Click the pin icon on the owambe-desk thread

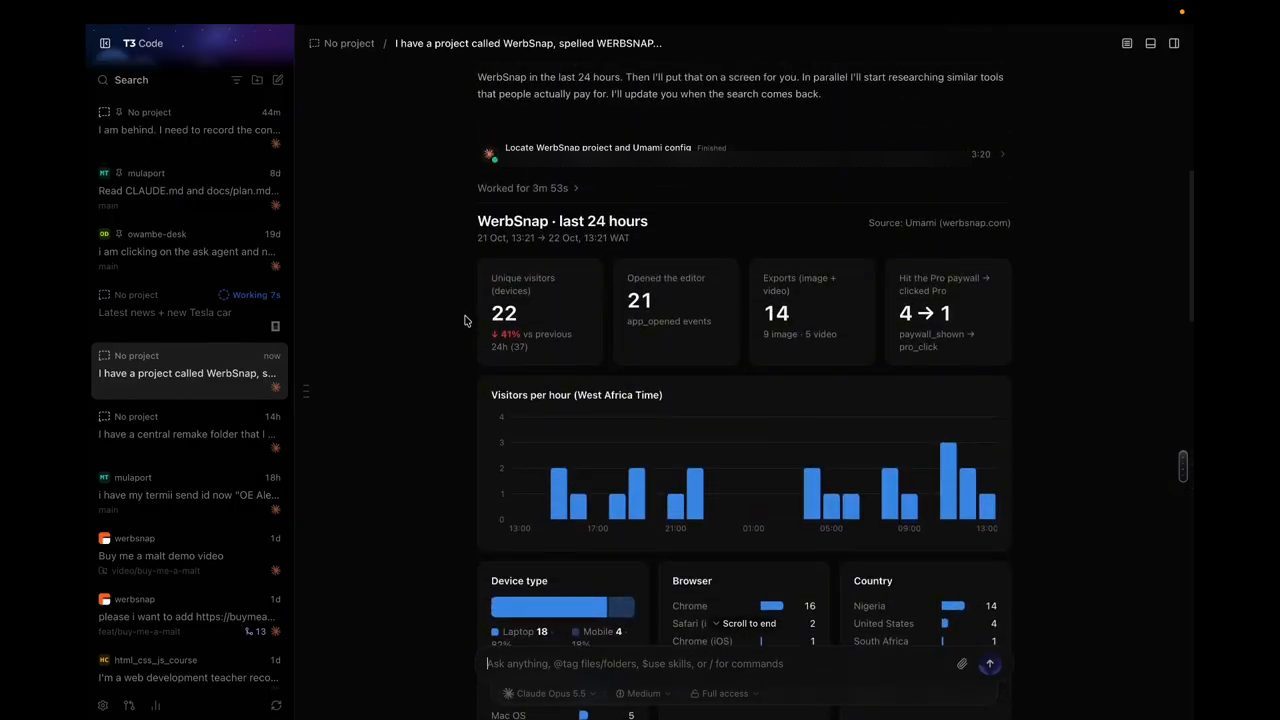119,234
